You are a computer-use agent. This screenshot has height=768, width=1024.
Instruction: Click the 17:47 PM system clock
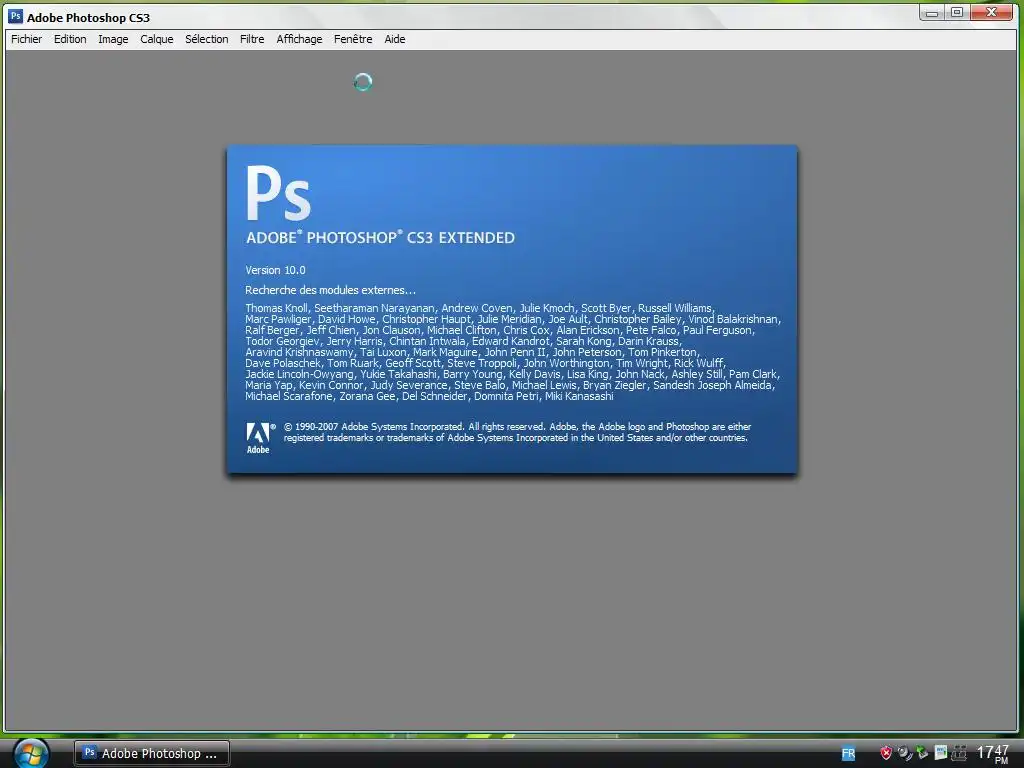pos(993,754)
